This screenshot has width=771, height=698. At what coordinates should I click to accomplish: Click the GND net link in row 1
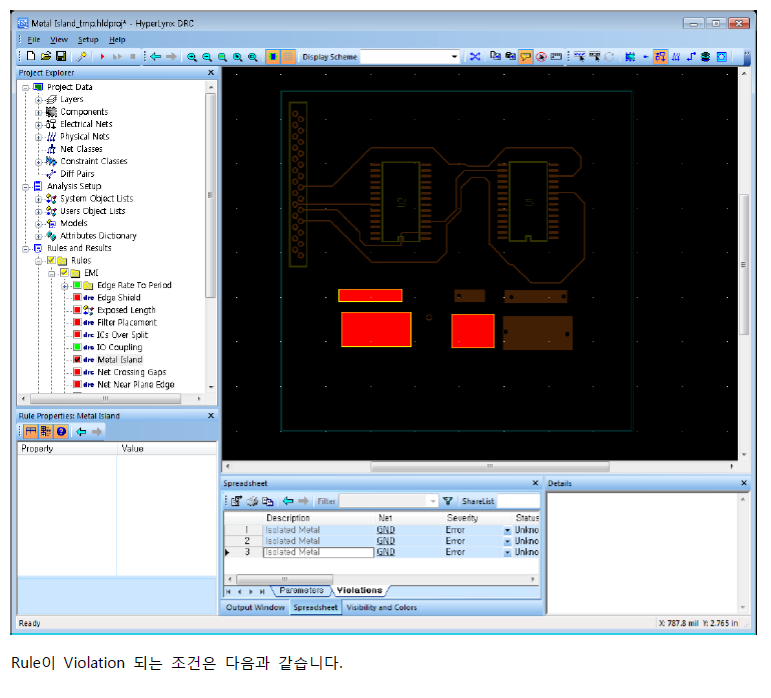pos(386,530)
